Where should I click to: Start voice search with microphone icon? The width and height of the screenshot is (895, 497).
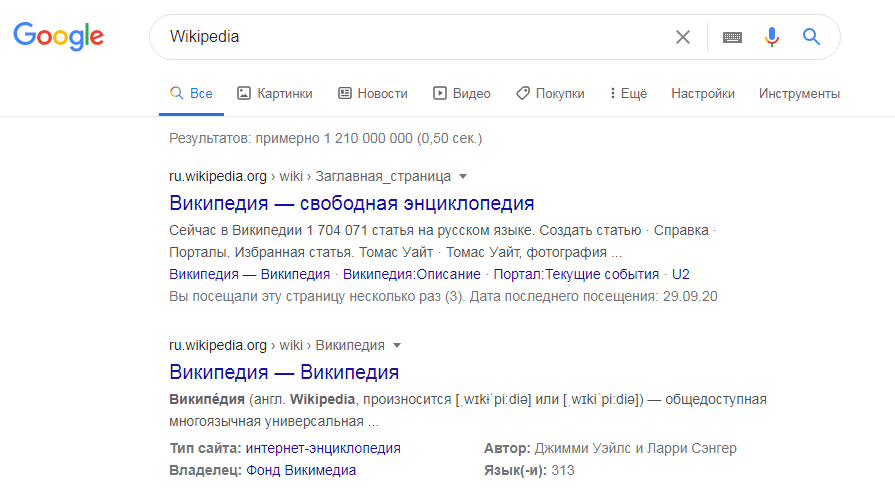(x=772, y=37)
